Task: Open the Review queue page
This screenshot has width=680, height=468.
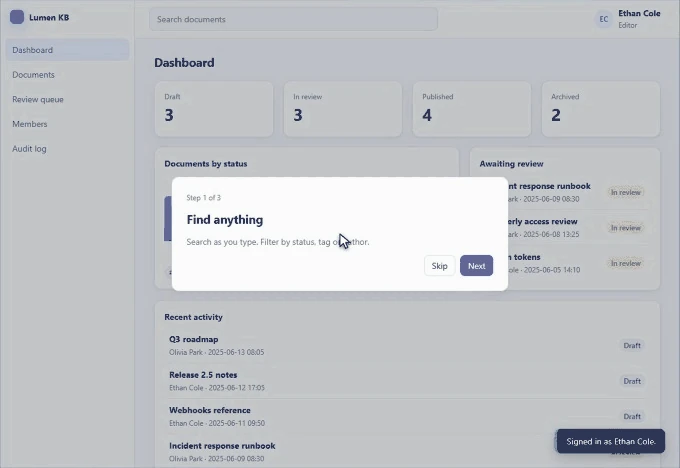Action: pyautogui.click(x=67, y=99)
